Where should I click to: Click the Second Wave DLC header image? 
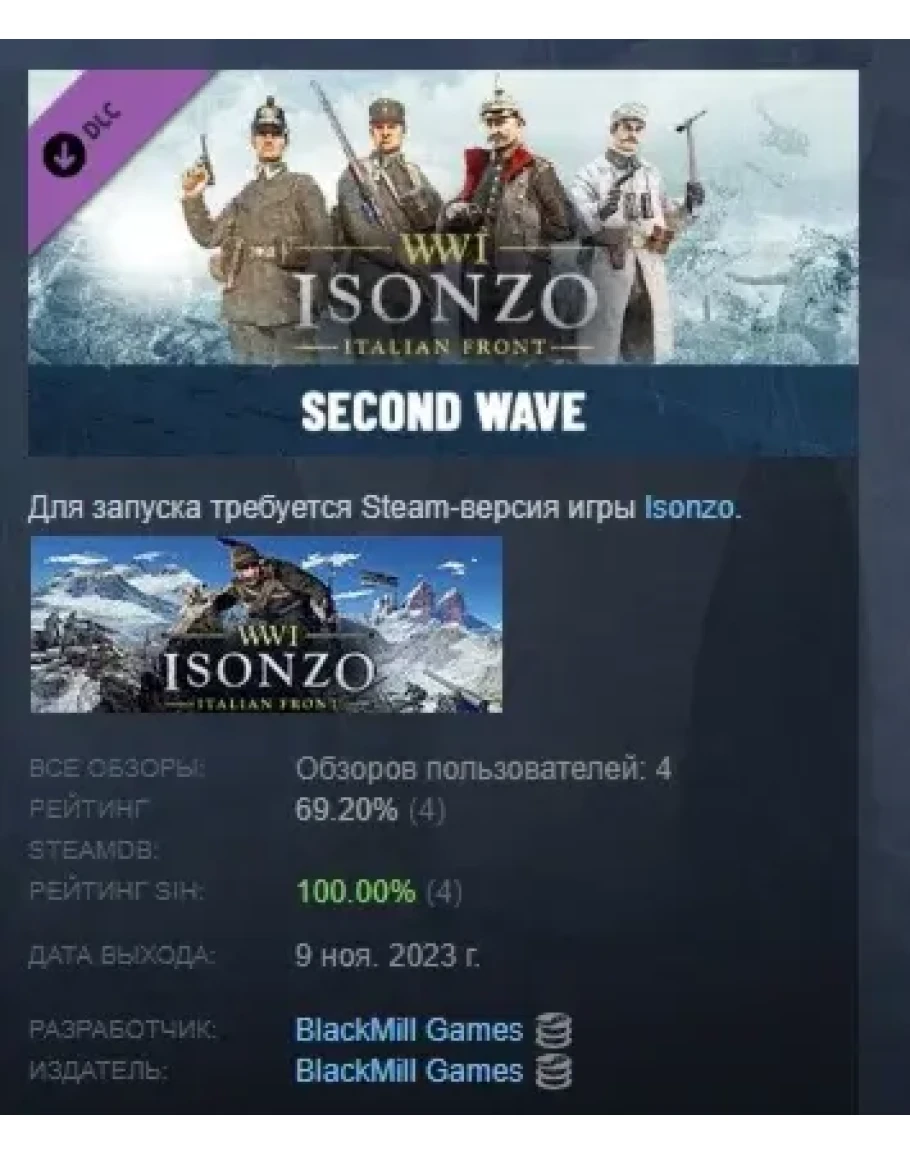[x=443, y=262]
